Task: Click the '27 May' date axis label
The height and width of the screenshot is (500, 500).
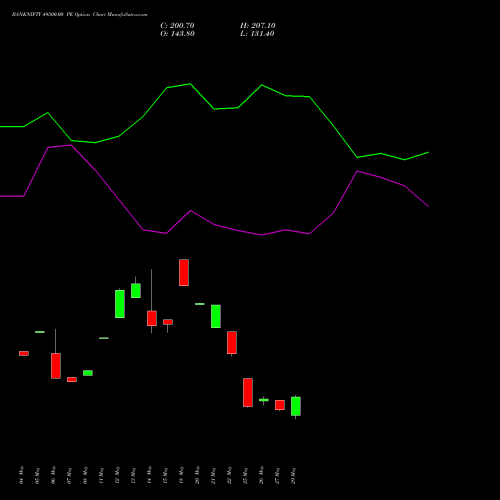Action: (277, 475)
